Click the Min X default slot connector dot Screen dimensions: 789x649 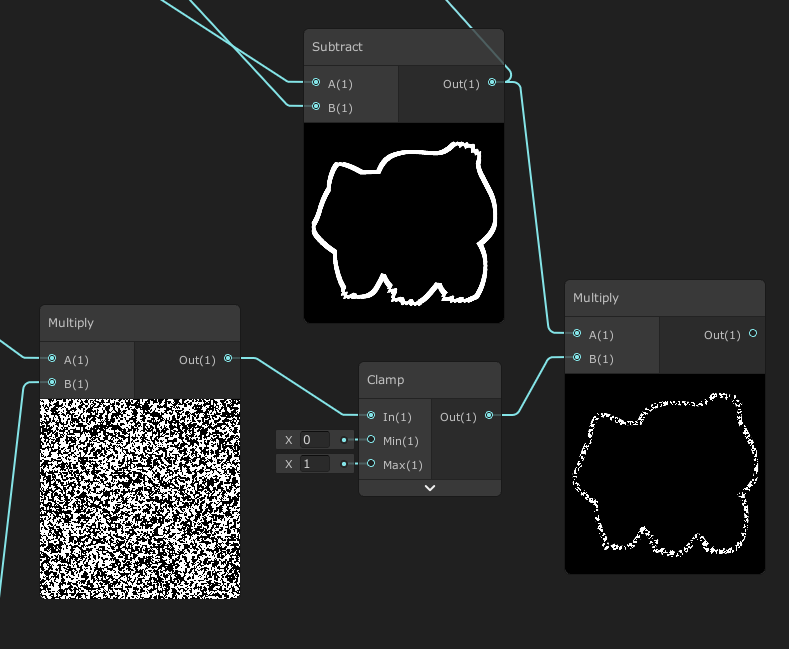pos(344,440)
